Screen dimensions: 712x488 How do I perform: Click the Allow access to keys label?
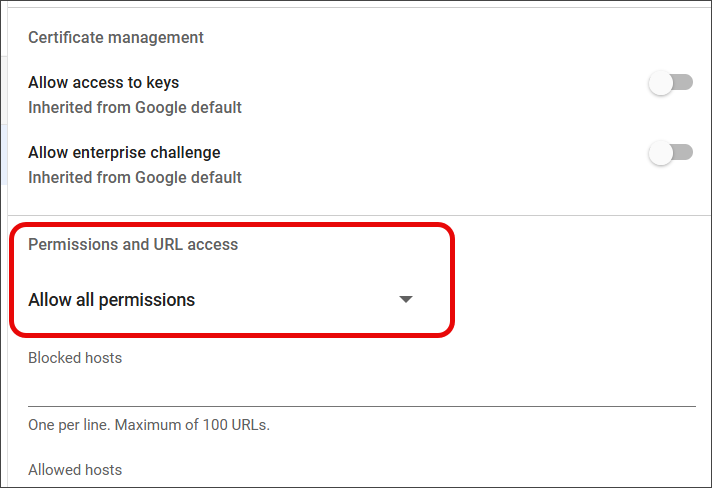pyautogui.click(x=104, y=83)
